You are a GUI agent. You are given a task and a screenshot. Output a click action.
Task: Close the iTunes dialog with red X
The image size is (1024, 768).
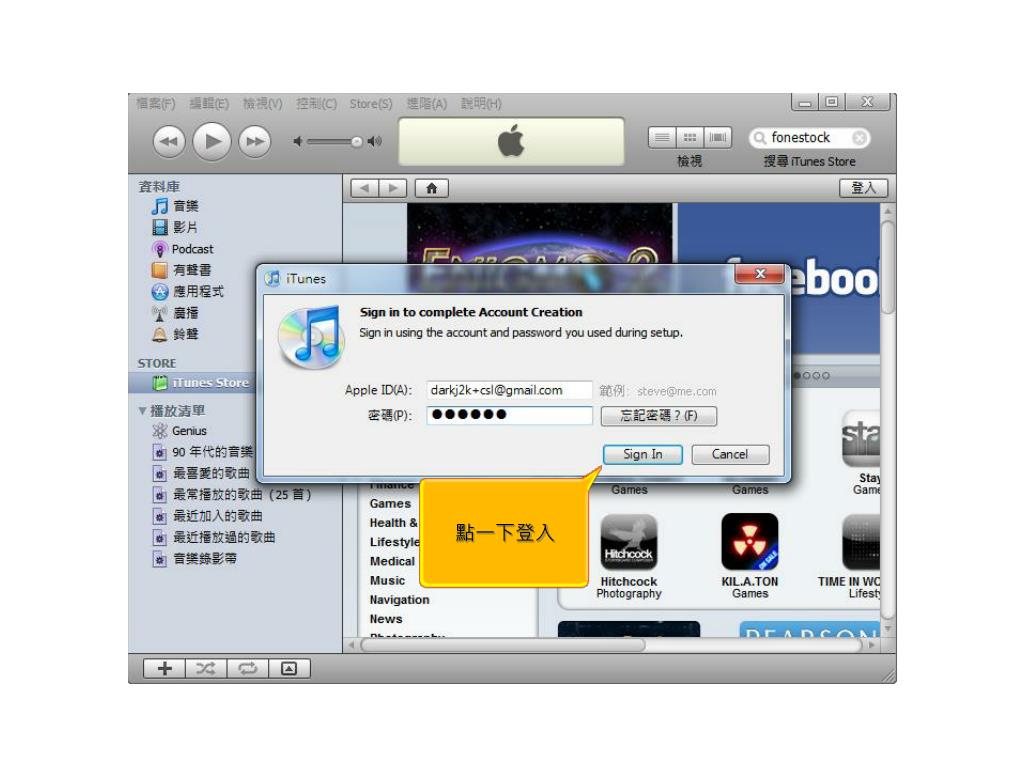[760, 274]
